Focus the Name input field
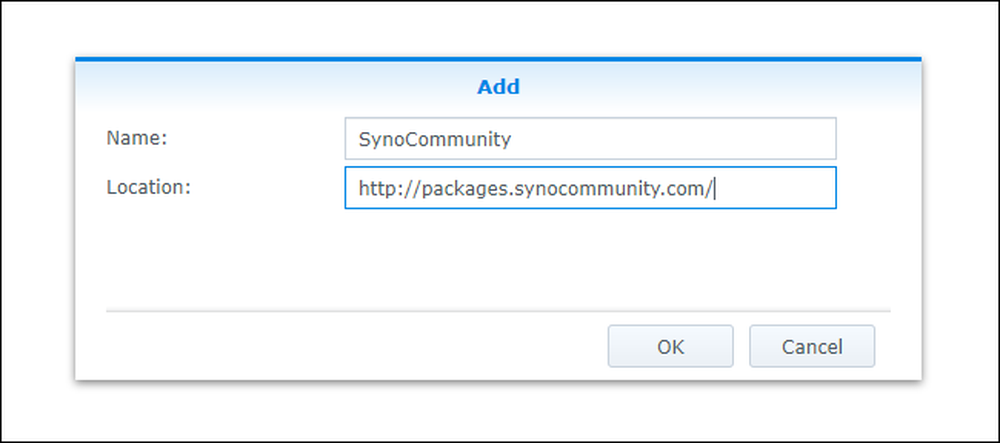 (591, 138)
